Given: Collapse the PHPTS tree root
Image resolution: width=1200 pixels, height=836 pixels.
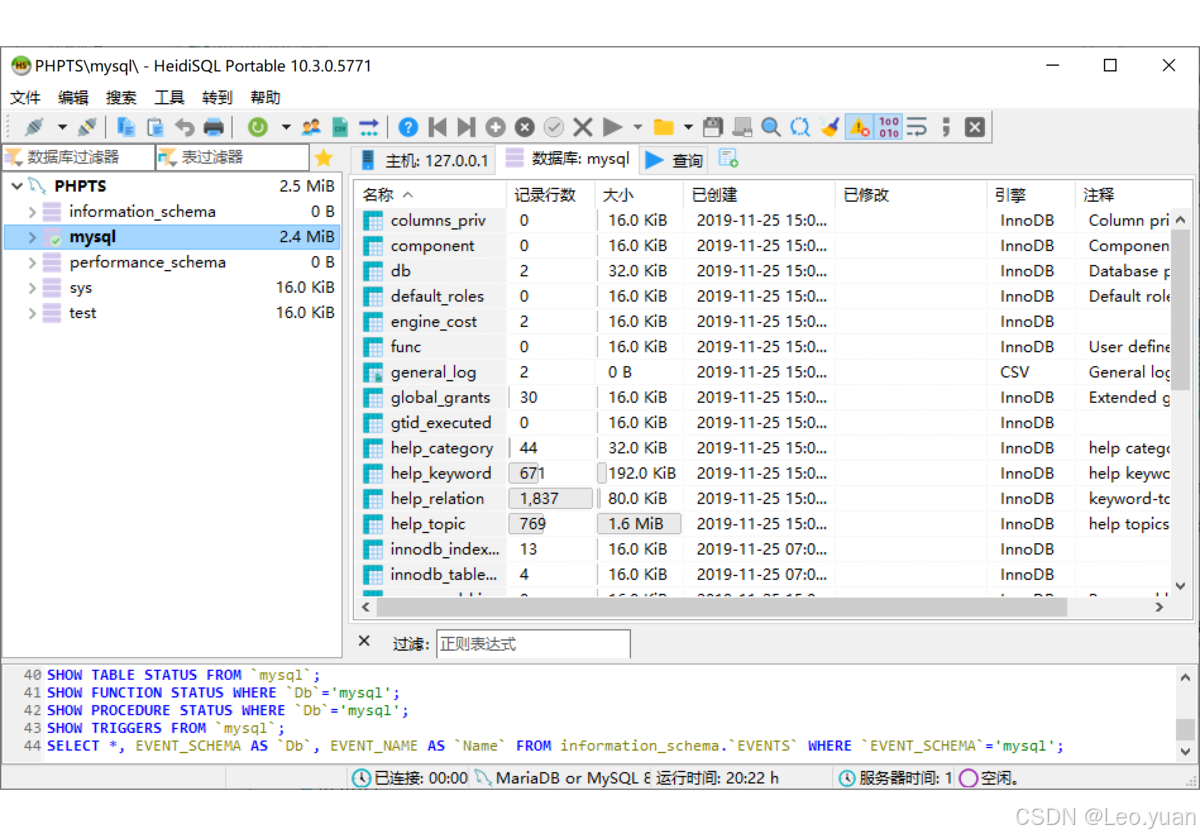Looking at the screenshot, I should pyautogui.click(x=17, y=186).
